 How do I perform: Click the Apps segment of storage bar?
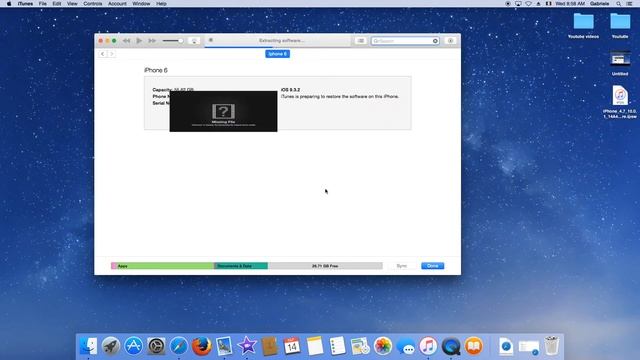[165, 266]
